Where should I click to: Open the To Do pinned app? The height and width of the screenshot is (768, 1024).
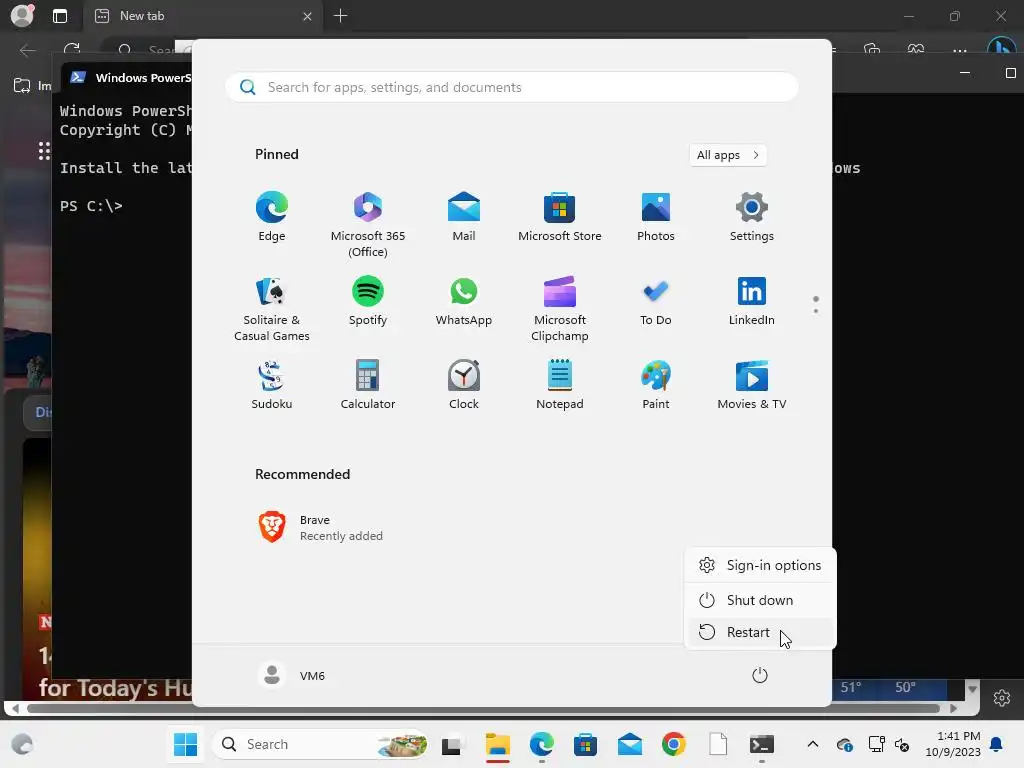656,301
